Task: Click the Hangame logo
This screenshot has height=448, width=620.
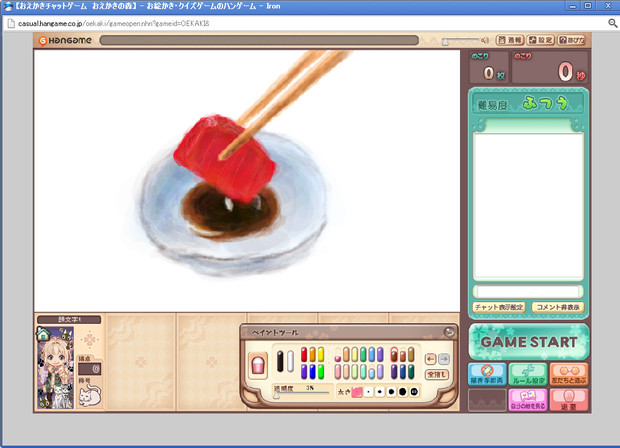Action: (65, 40)
